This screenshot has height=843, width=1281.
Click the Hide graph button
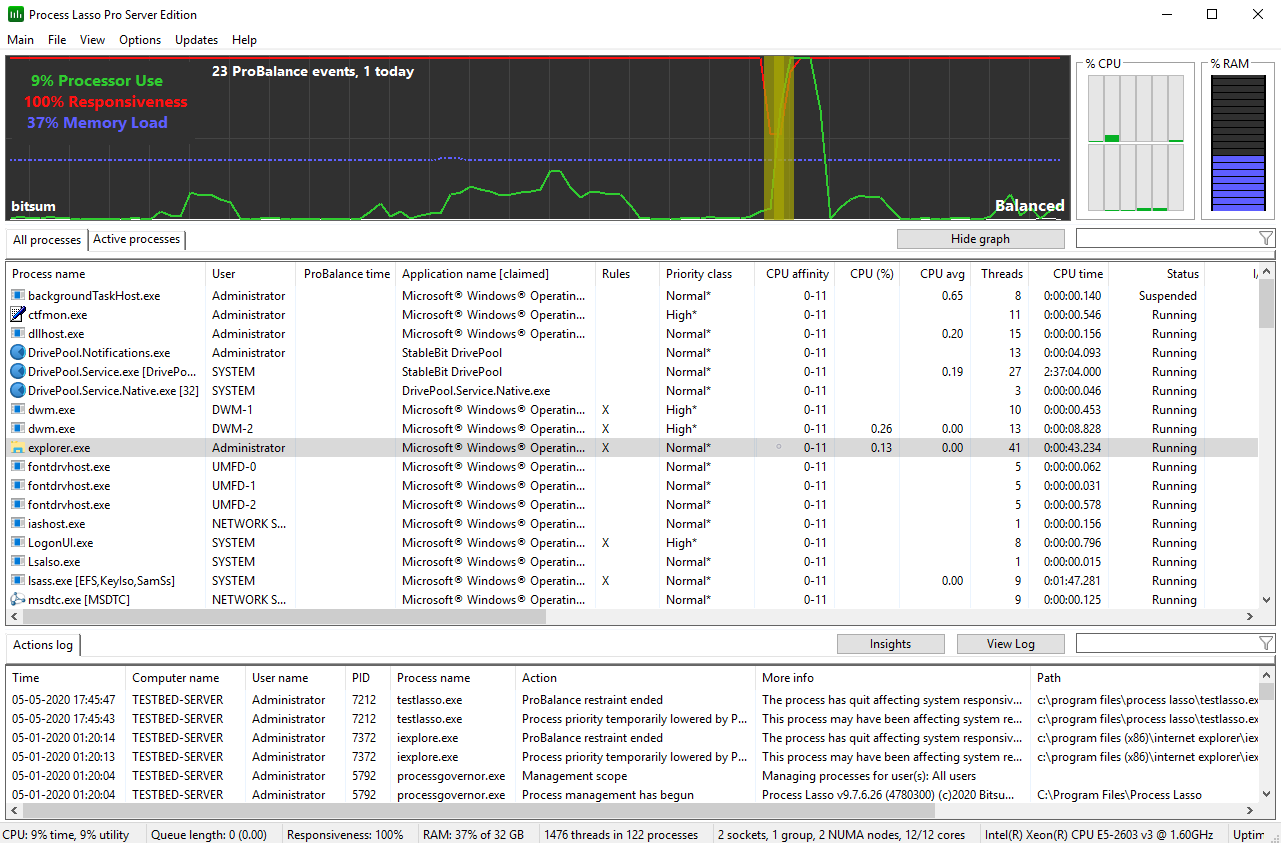point(981,239)
